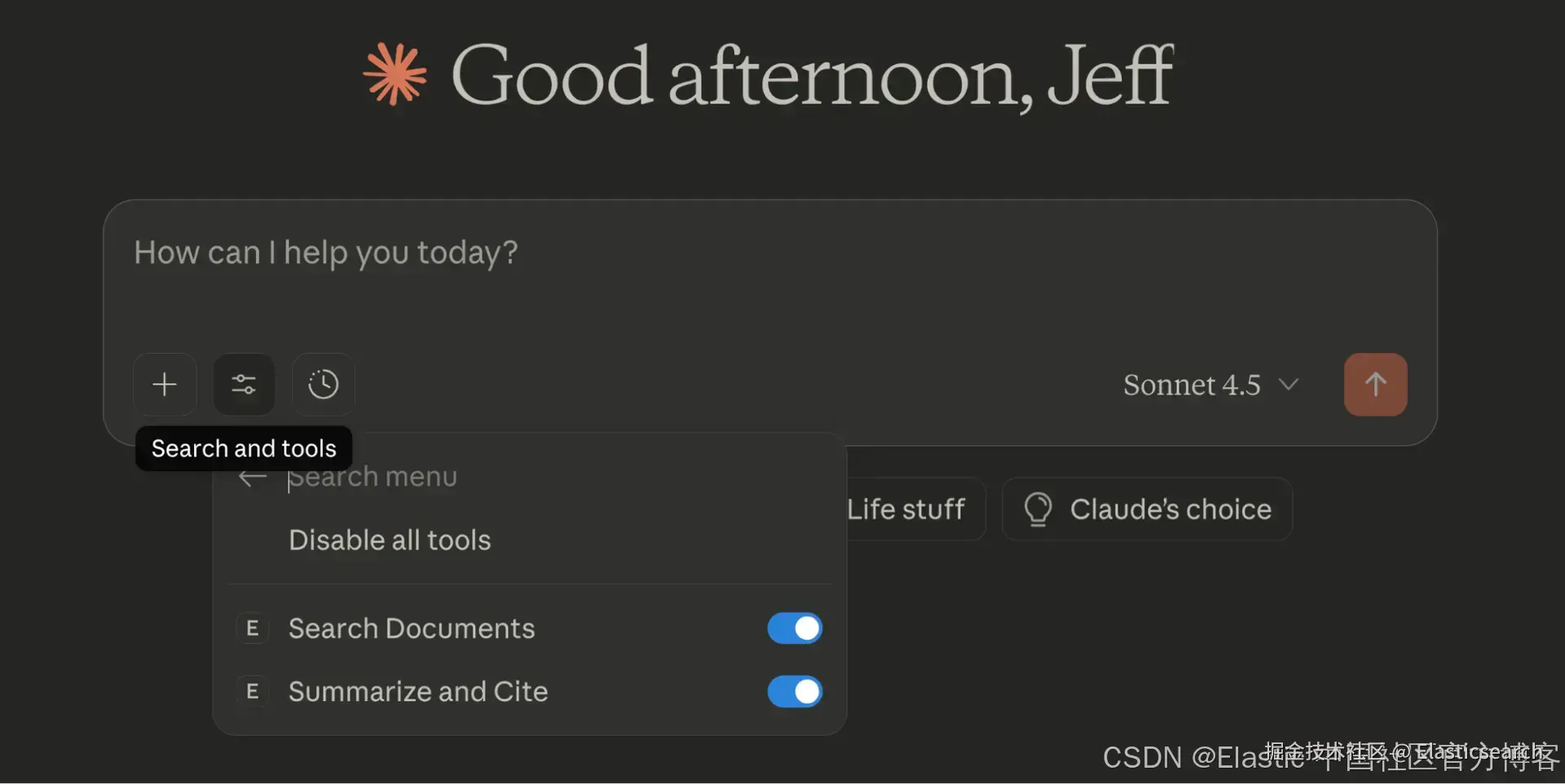Toggle off the Search Documents switch
Viewport: 1565px width, 784px height.
(795, 628)
